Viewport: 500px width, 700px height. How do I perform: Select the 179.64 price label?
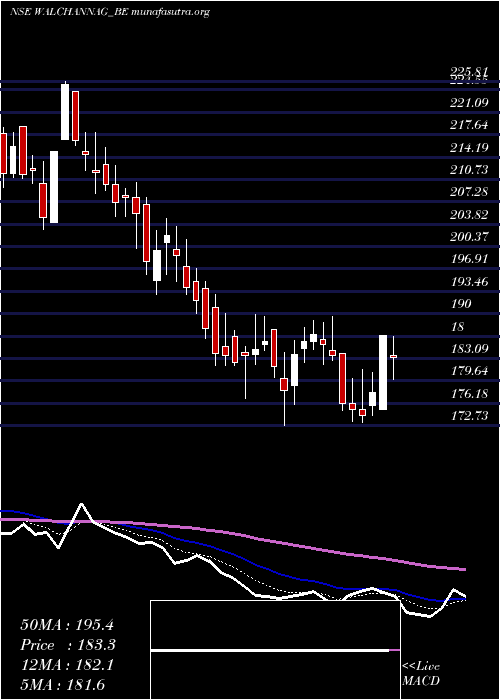pyautogui.click(x=469, y=371)
